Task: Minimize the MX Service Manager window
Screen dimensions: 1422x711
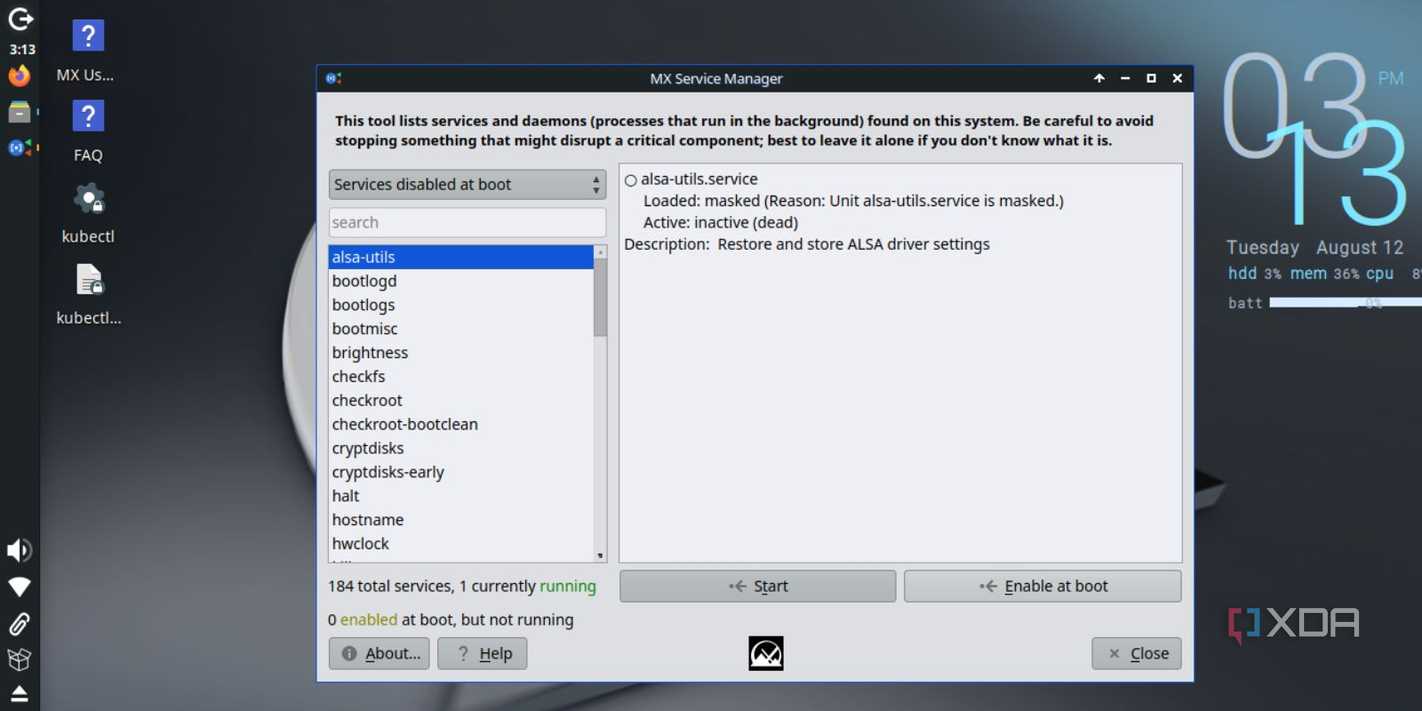Action: coord(1125,78)
